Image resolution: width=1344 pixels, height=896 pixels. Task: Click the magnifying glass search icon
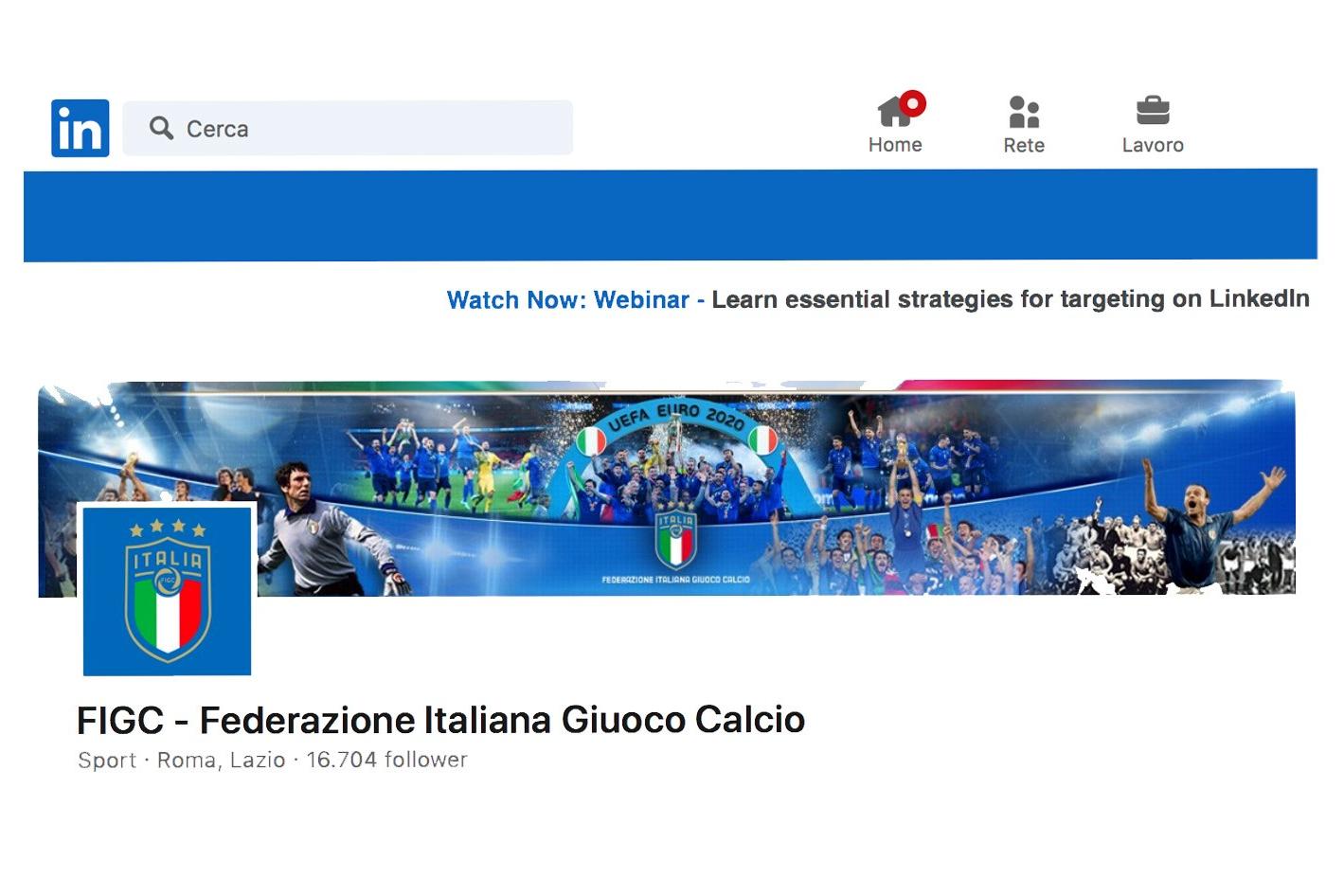(161, 128)
